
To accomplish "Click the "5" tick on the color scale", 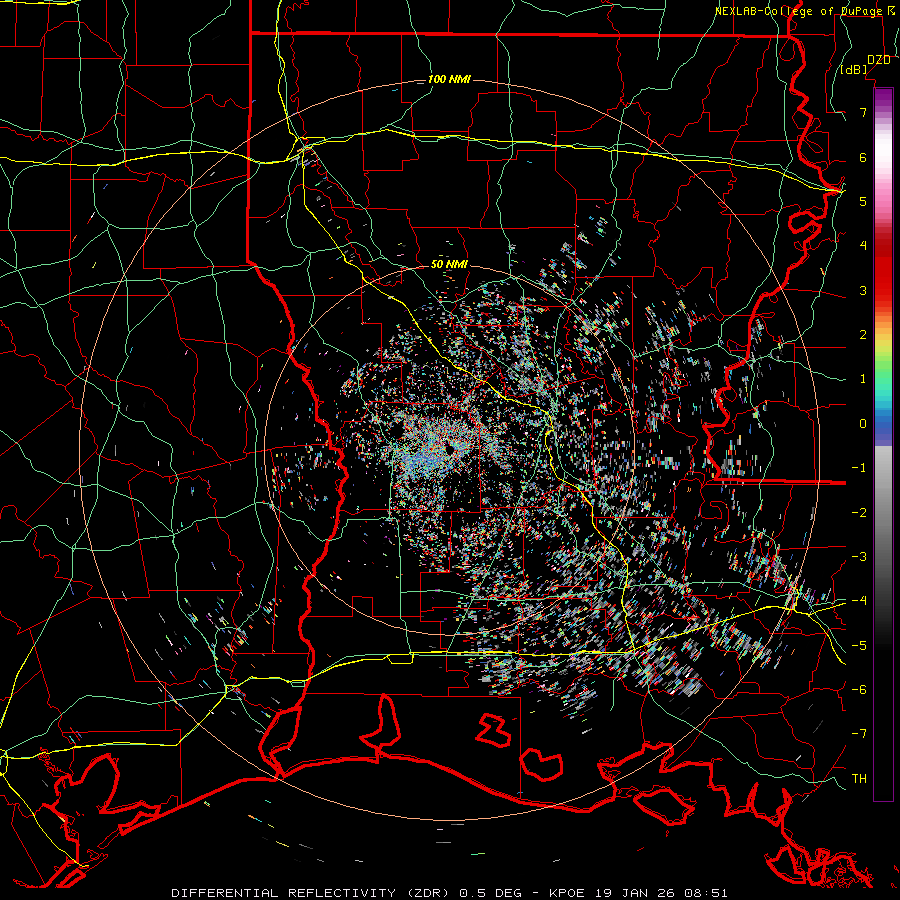I will coord(863,201).
